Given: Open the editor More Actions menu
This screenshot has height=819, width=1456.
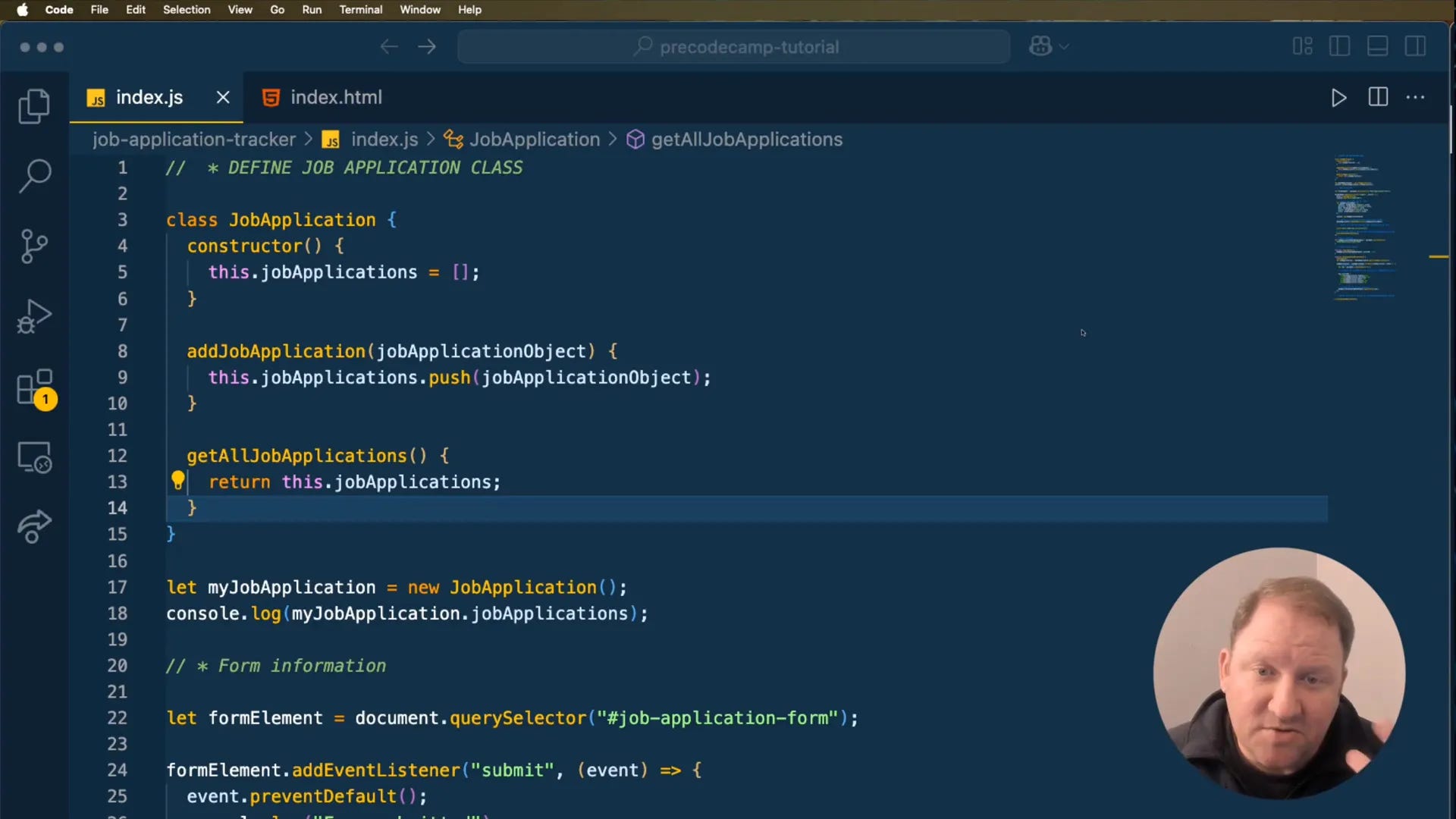Looking at the screenshot, I should pos(1415,97).
